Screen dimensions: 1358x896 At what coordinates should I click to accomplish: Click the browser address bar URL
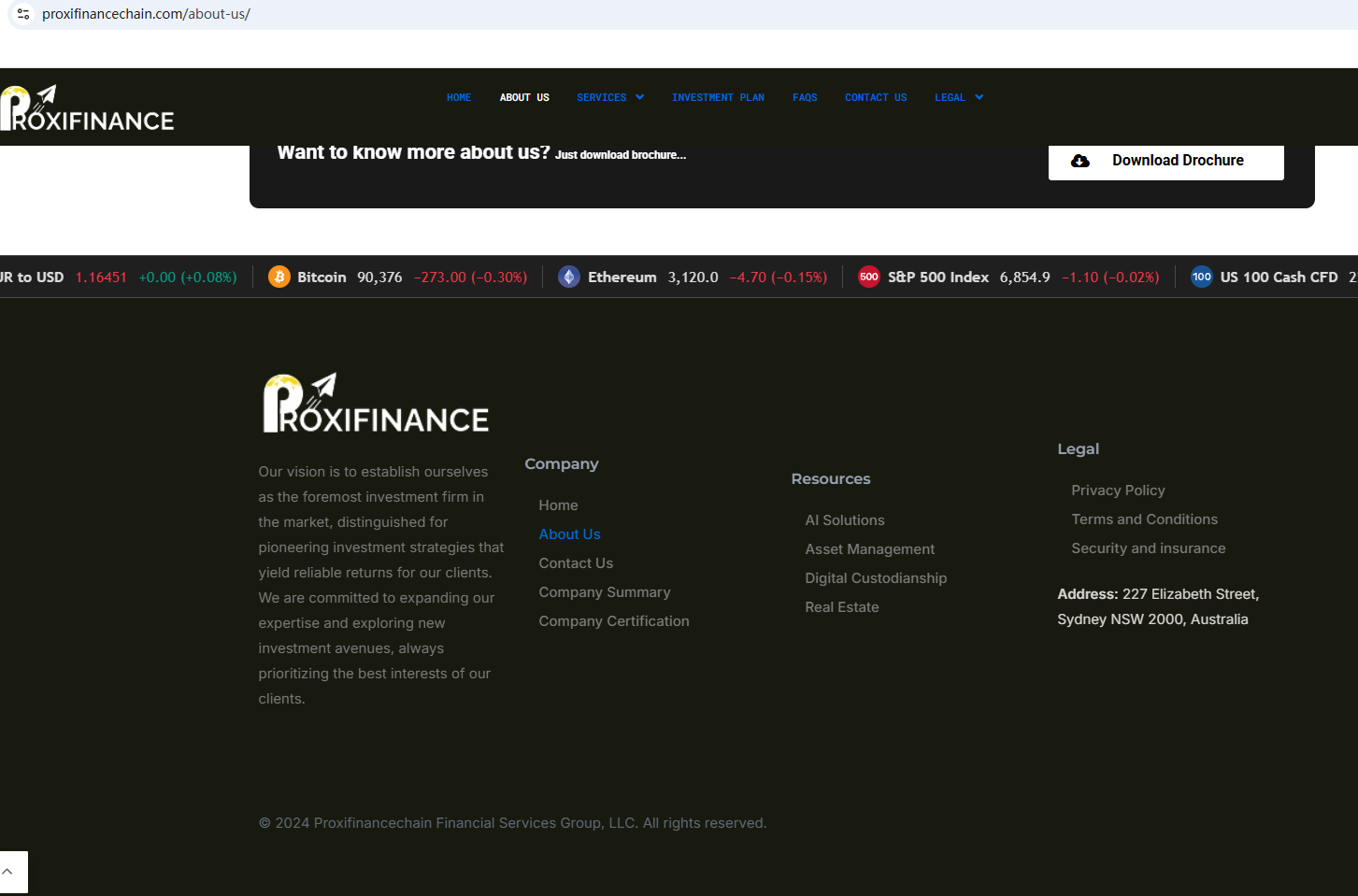[146, 14]
